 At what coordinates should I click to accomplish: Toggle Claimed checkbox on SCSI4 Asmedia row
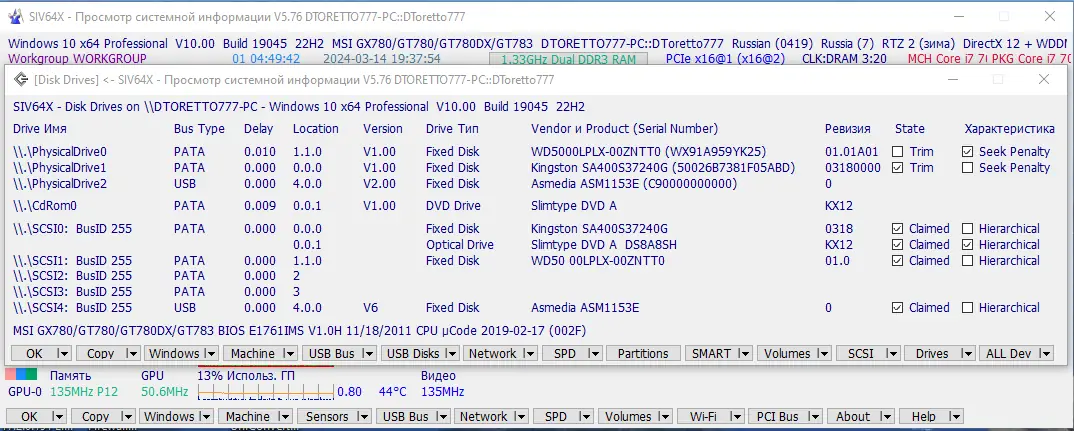pos(898,308)
